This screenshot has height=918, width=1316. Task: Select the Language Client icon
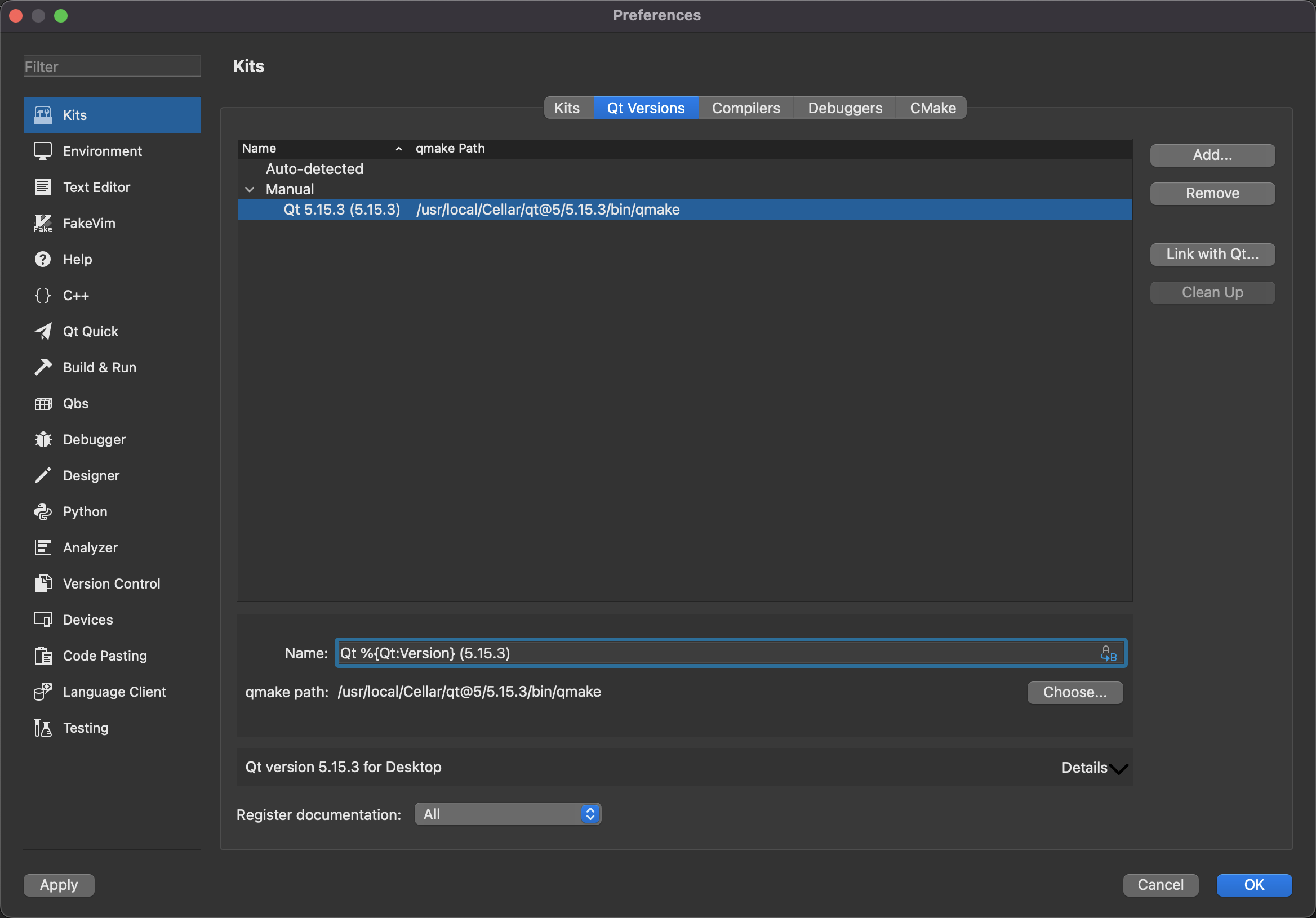[43, 692]
